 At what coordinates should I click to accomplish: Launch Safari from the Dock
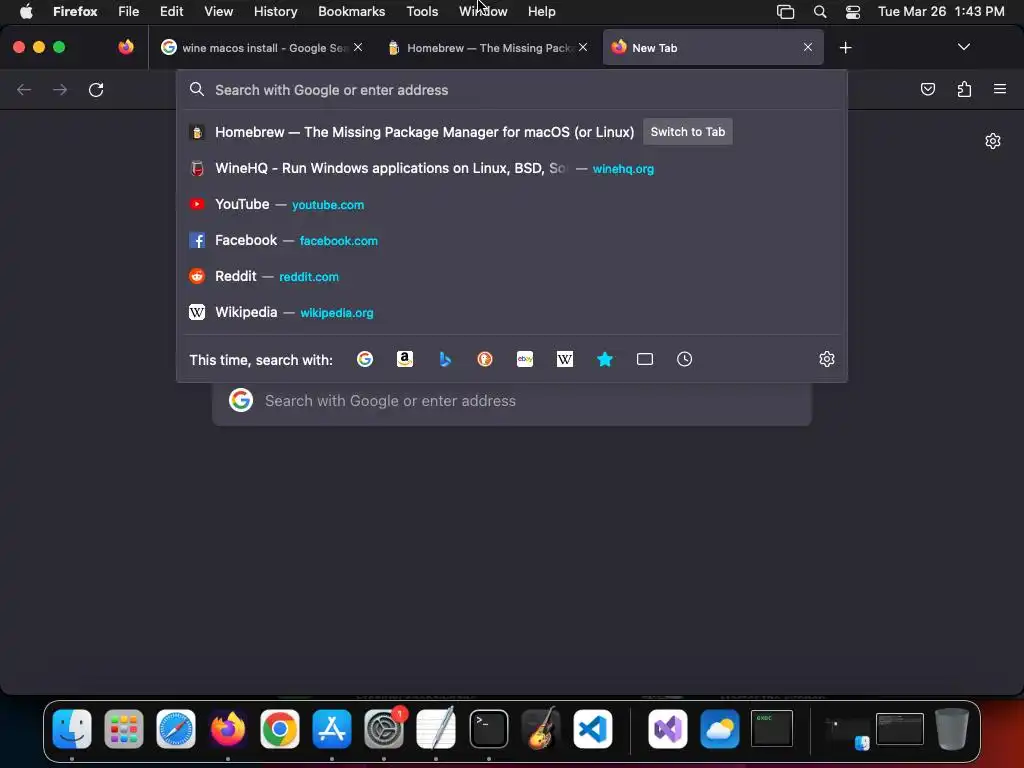pos(176,729)
